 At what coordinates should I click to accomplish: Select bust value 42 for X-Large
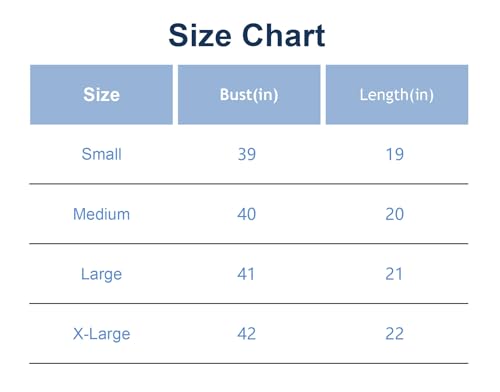[247, 334]
